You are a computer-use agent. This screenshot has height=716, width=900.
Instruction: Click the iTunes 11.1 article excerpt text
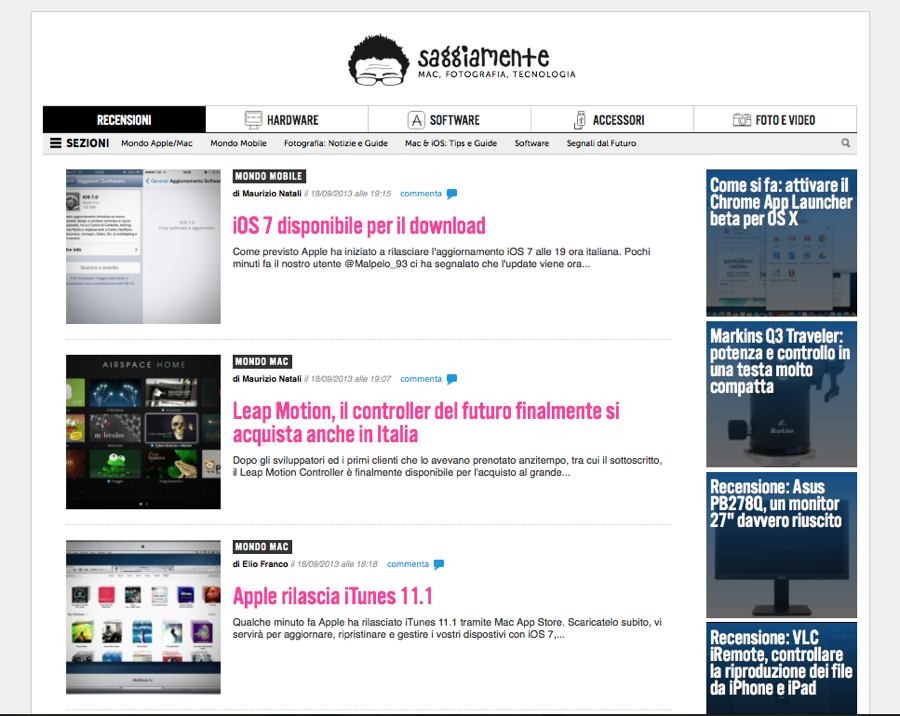(x=447, y=628)
